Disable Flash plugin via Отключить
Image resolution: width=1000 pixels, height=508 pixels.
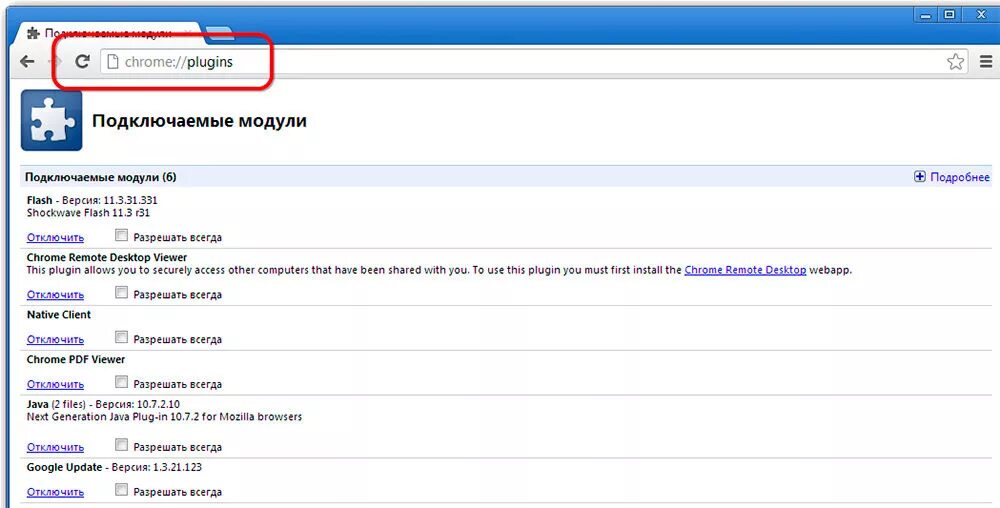(x=55, y=237)
